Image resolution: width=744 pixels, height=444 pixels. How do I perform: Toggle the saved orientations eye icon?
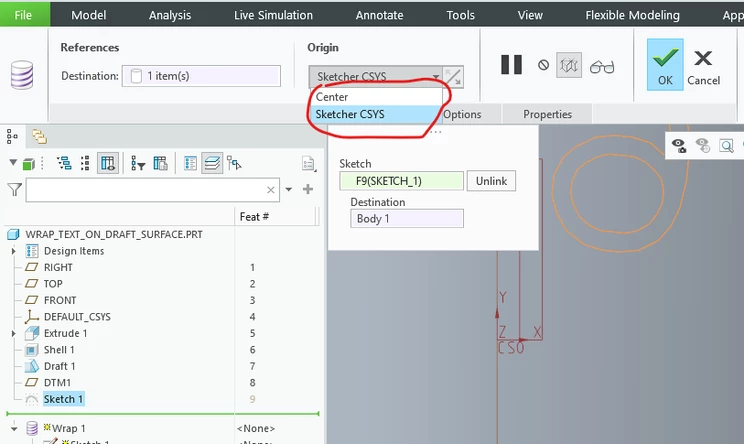point(679,145)
